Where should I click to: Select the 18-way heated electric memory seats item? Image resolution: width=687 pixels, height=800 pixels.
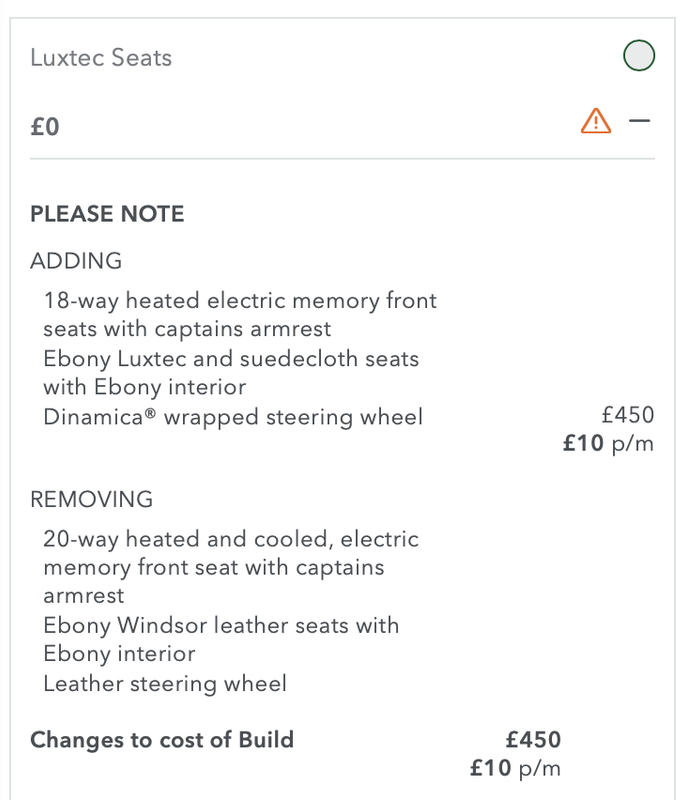240,314
